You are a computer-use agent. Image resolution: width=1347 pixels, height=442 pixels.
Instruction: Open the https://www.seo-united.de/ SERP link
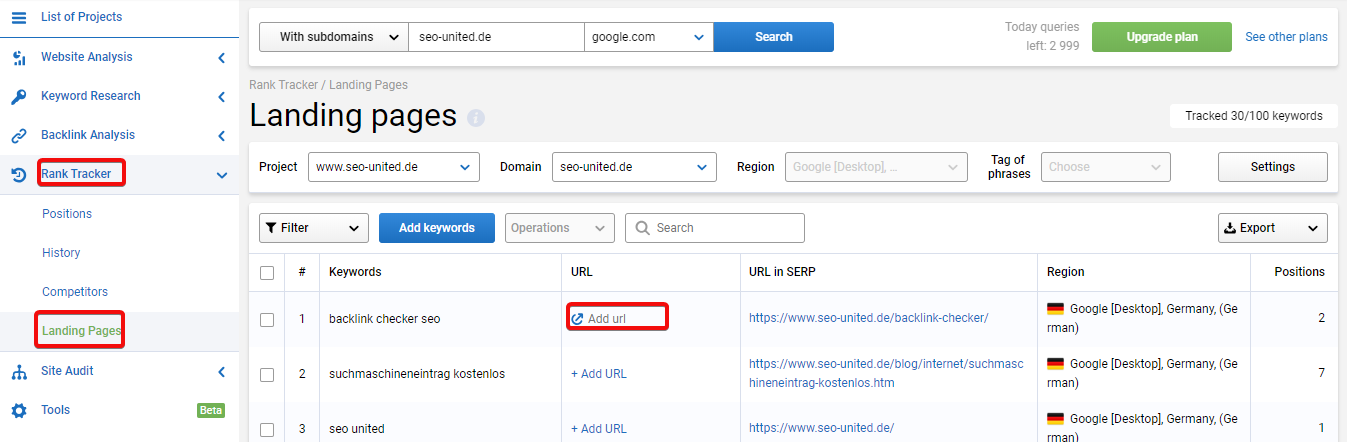click(x=821, y=429)
